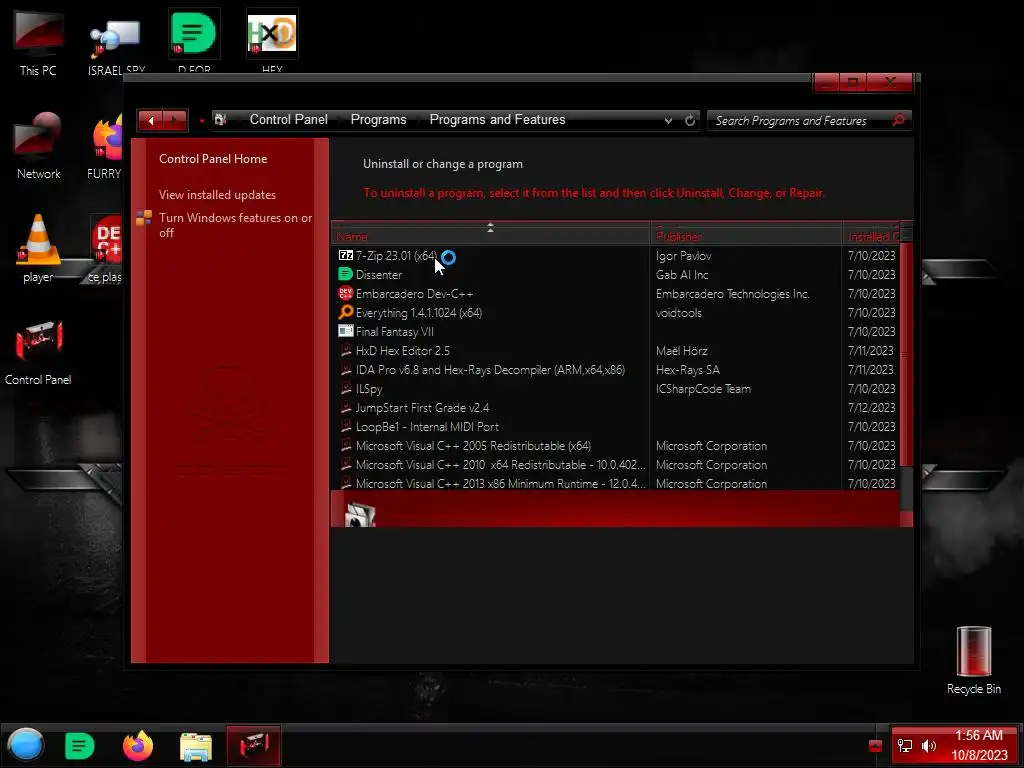Open the volume tray icon
1024x768 pixels.
pos(929,746)
